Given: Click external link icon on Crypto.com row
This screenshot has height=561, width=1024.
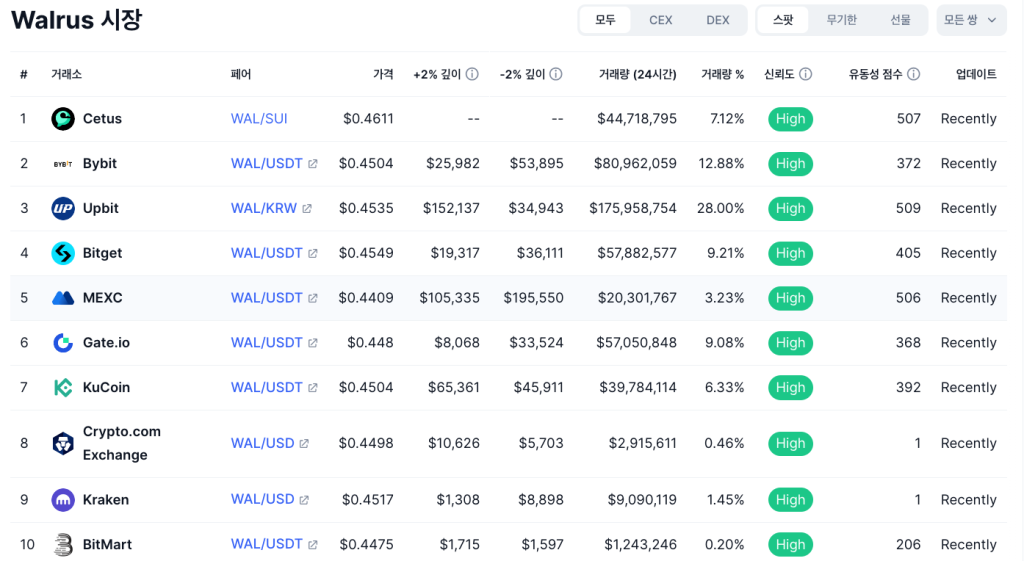Looking at the screenshot, I should [304, 443].
